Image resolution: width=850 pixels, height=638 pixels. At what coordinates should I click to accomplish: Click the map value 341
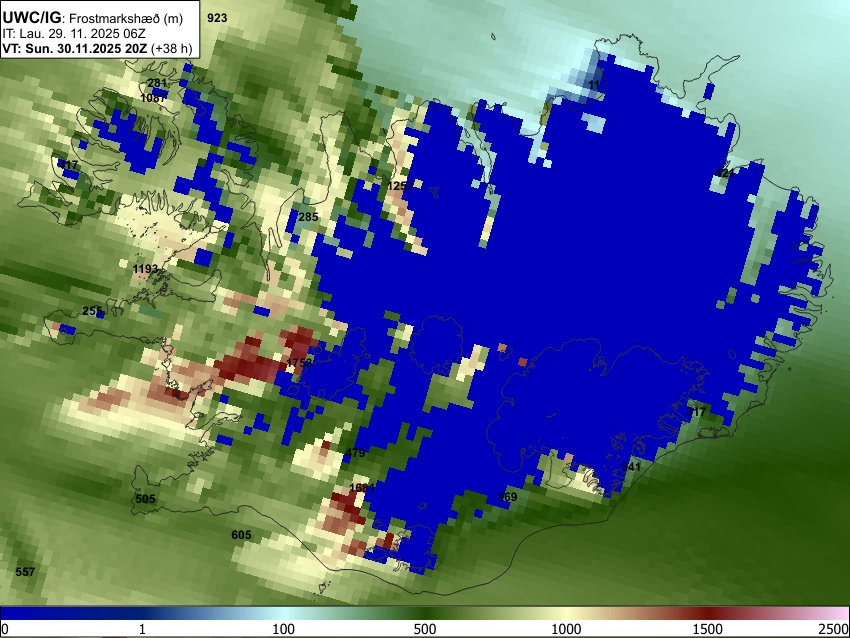[631, 467]
